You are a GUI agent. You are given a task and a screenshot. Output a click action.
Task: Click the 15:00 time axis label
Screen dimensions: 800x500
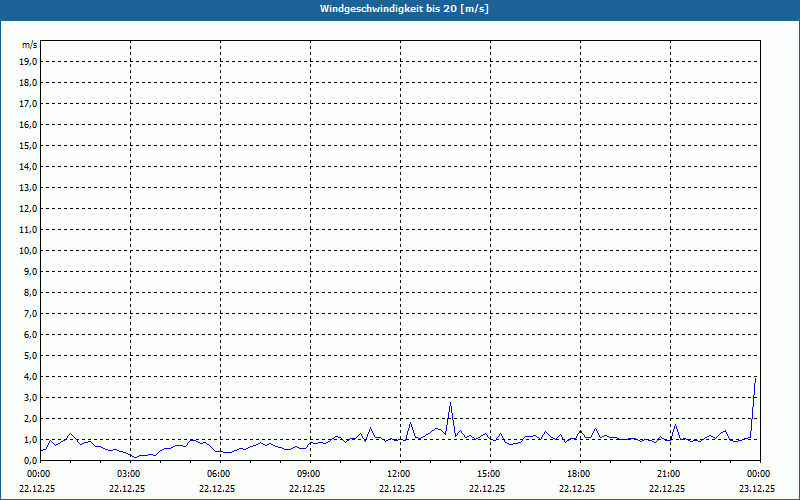pyautogui.click(x=488, y=473)
